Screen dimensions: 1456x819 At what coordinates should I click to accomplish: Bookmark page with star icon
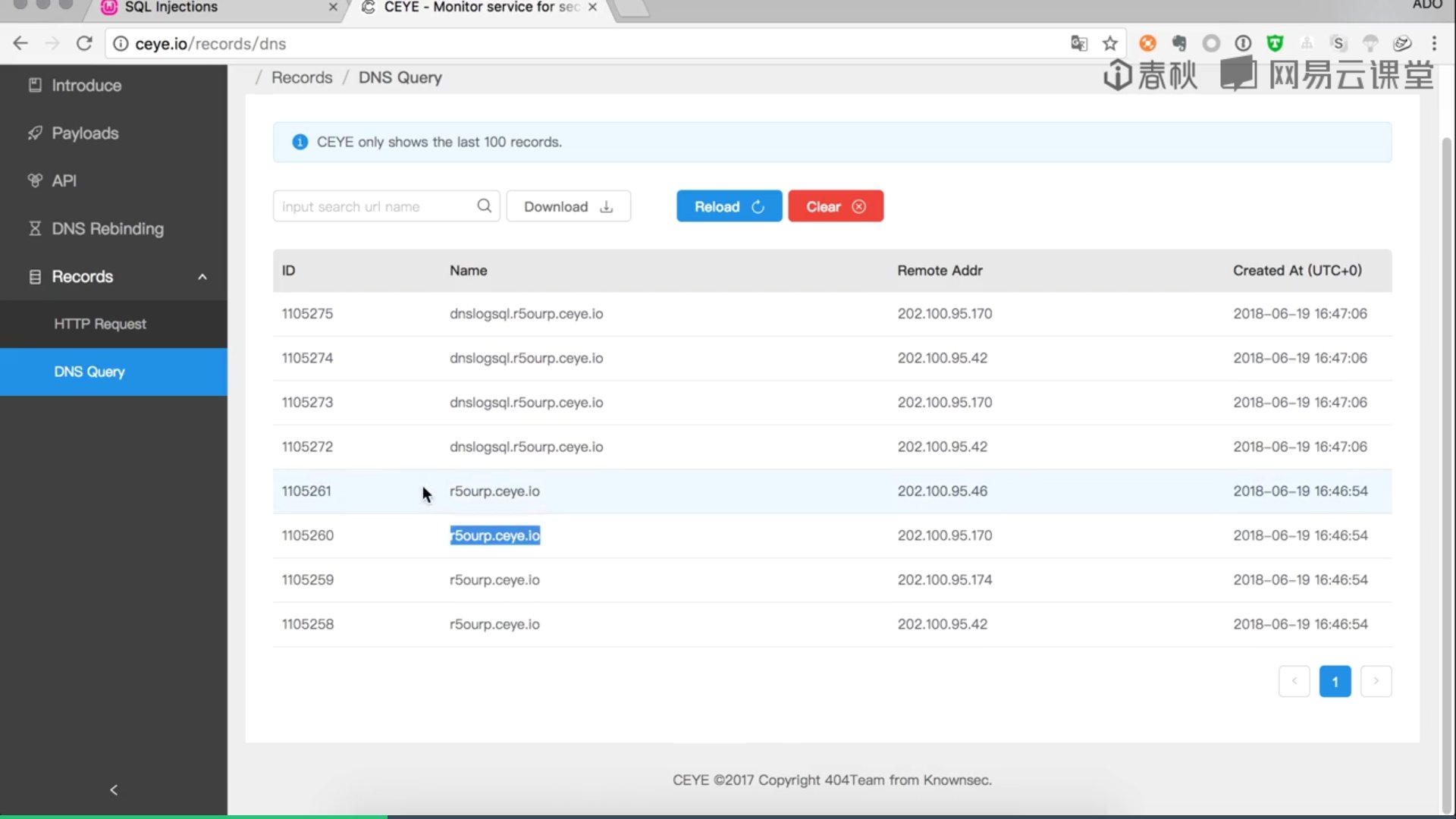(1110, 44)
